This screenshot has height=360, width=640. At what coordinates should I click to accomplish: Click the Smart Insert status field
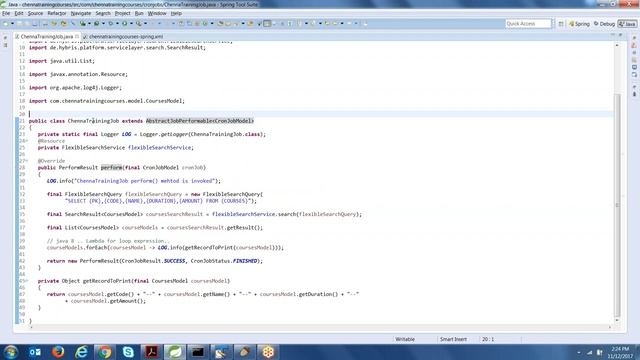pyautogui.click(x=453, y=339)
